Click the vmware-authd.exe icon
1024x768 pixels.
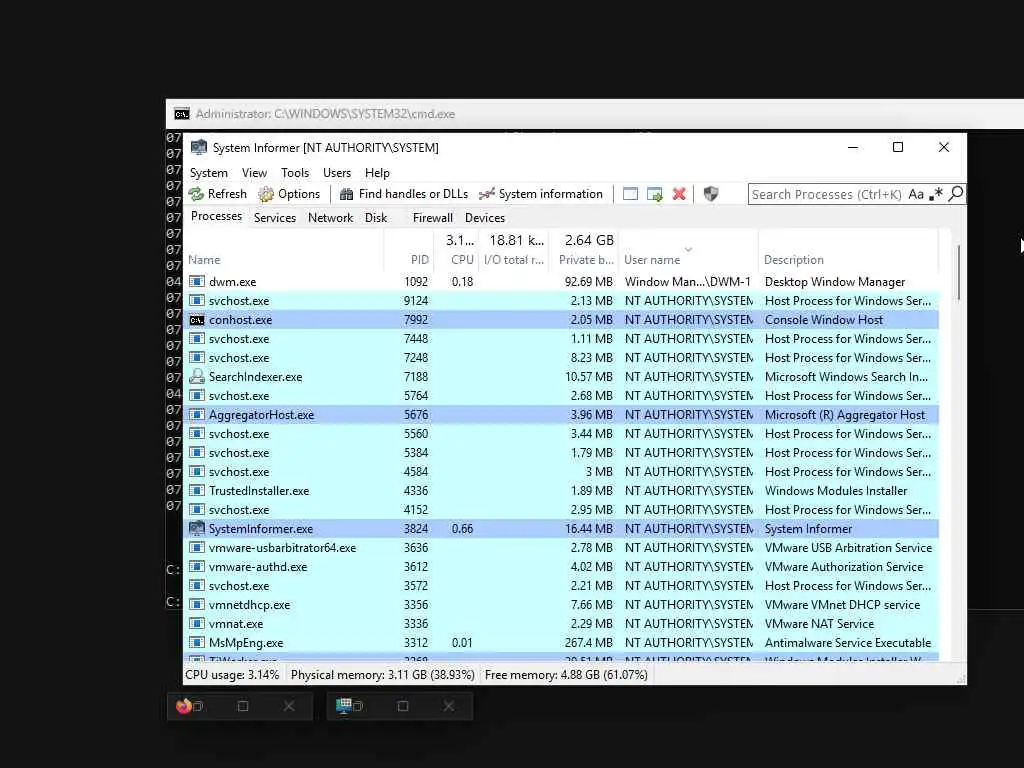coord(197,567)
